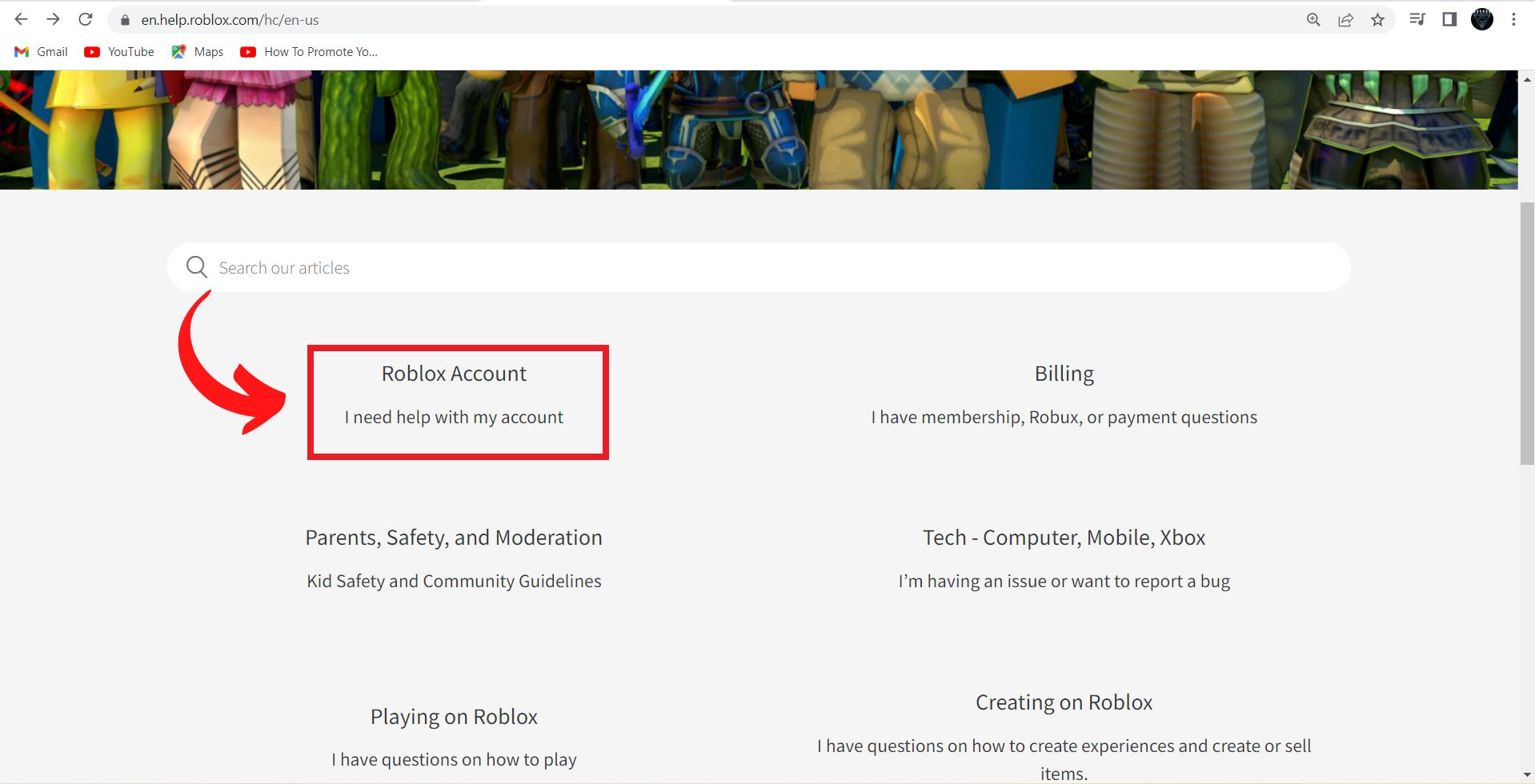The height and width of the screenshot is (784, 1535).
Task: Click Kid Safety and Community Guidelines
Action: pyautogui.click(x=454, y=581)
